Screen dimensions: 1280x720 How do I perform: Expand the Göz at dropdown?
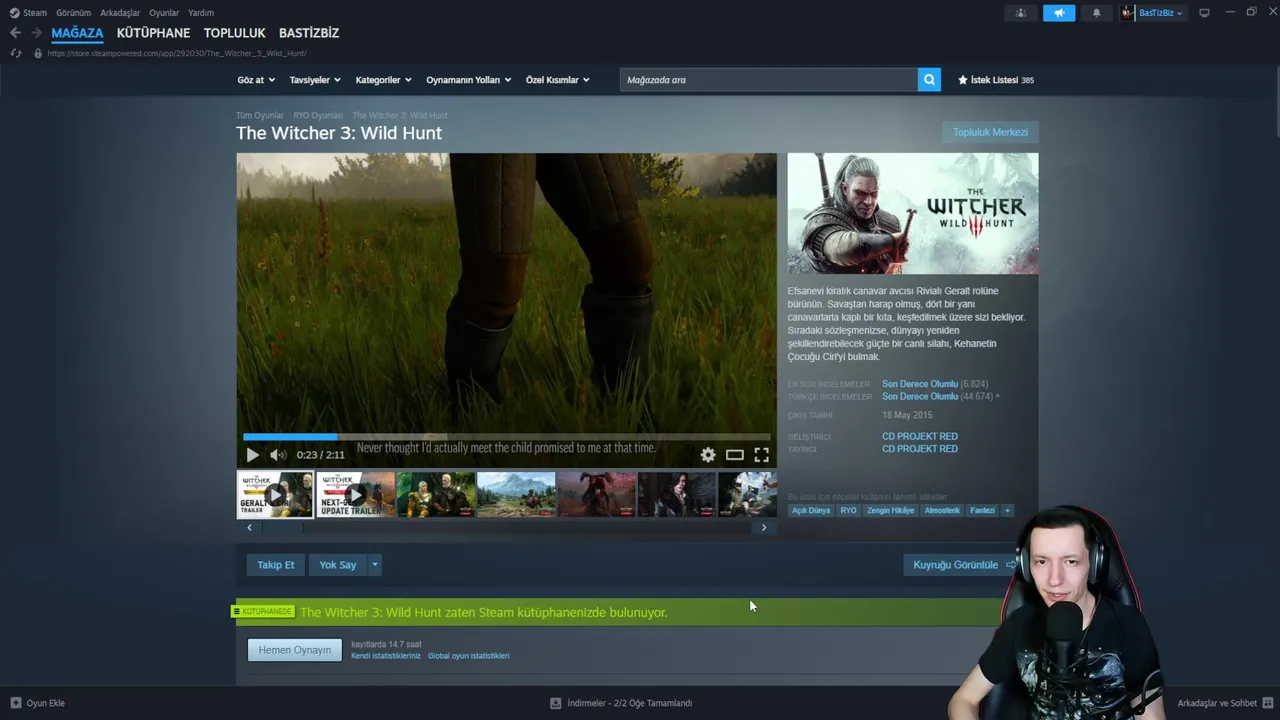click(x=256, y=80)
